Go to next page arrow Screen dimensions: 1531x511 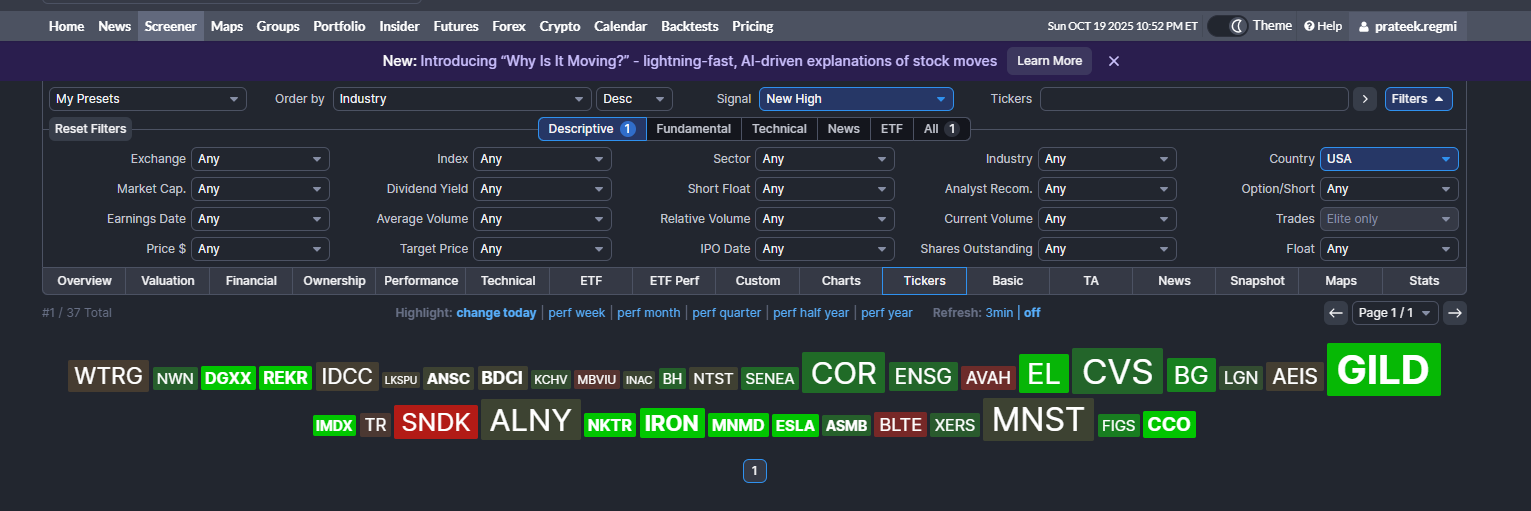[x=1456, y=313]
